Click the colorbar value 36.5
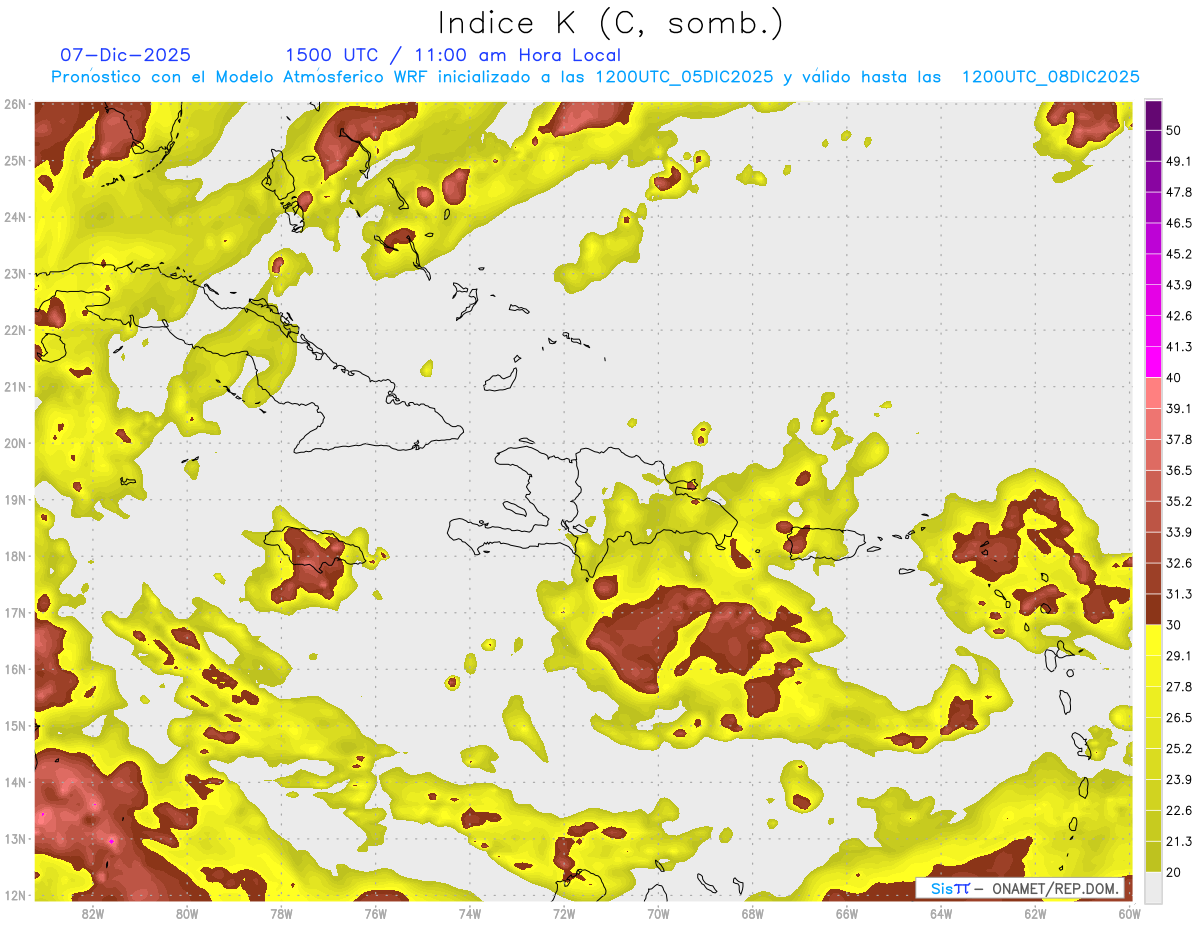 (x=1179, y=470)
